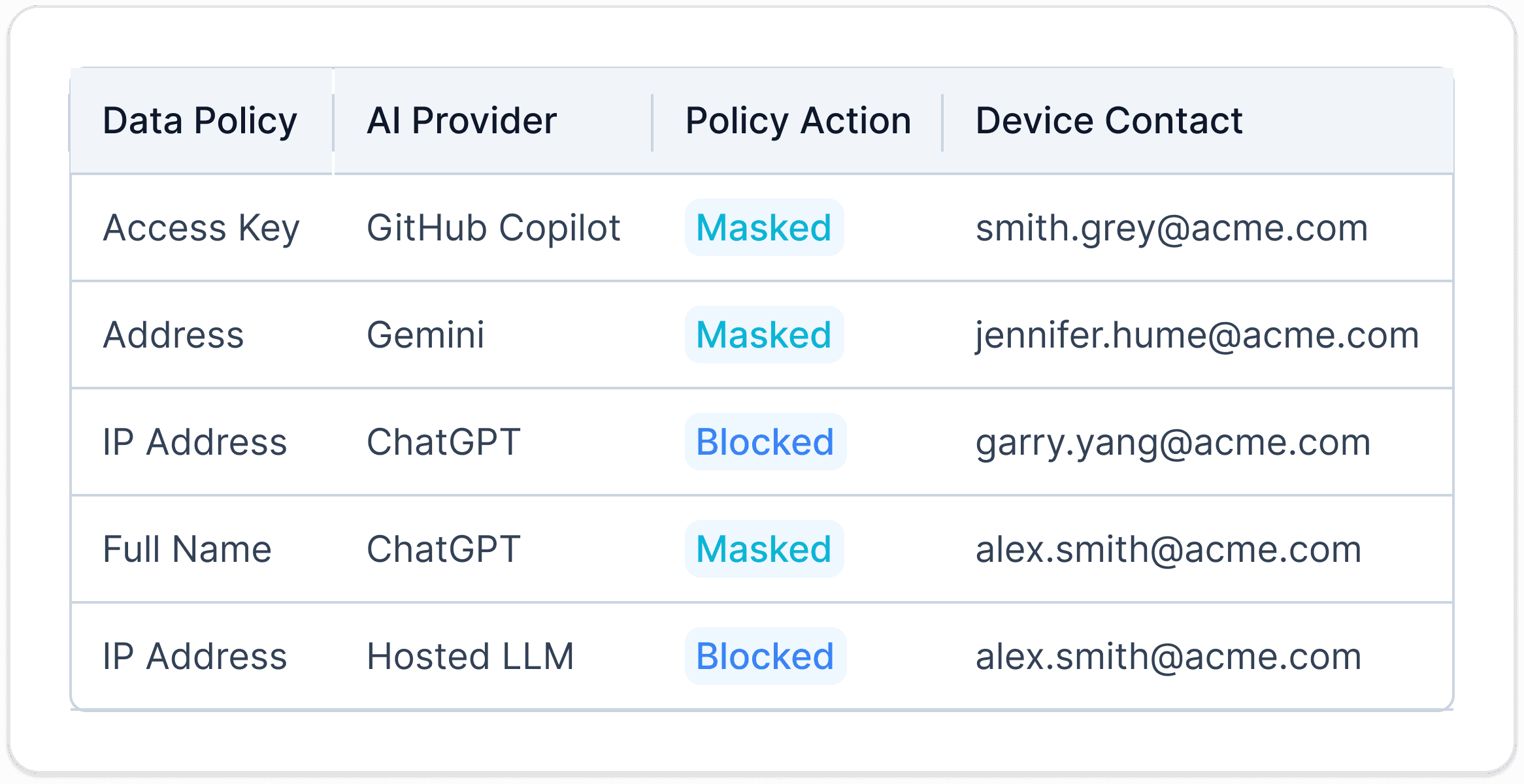The height and width of the screenshot is (784, 1524).
Task: Select the Policy Action column header
Action: coord(797,122)
